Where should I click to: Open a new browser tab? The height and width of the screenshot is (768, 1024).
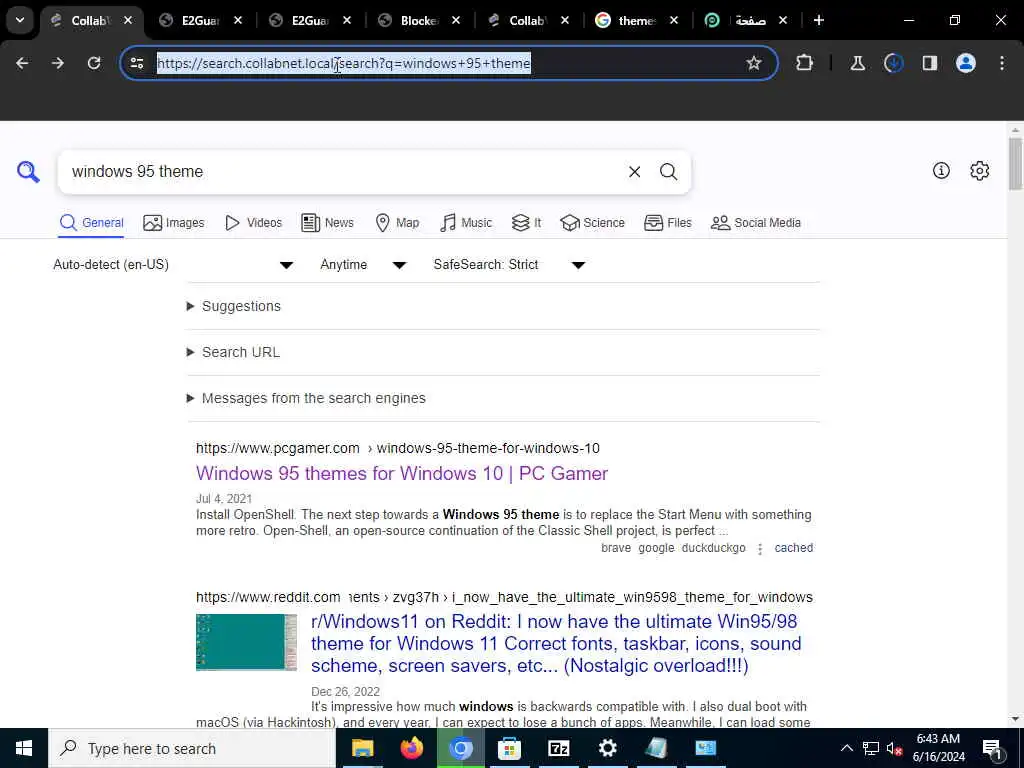coord(819,20)
